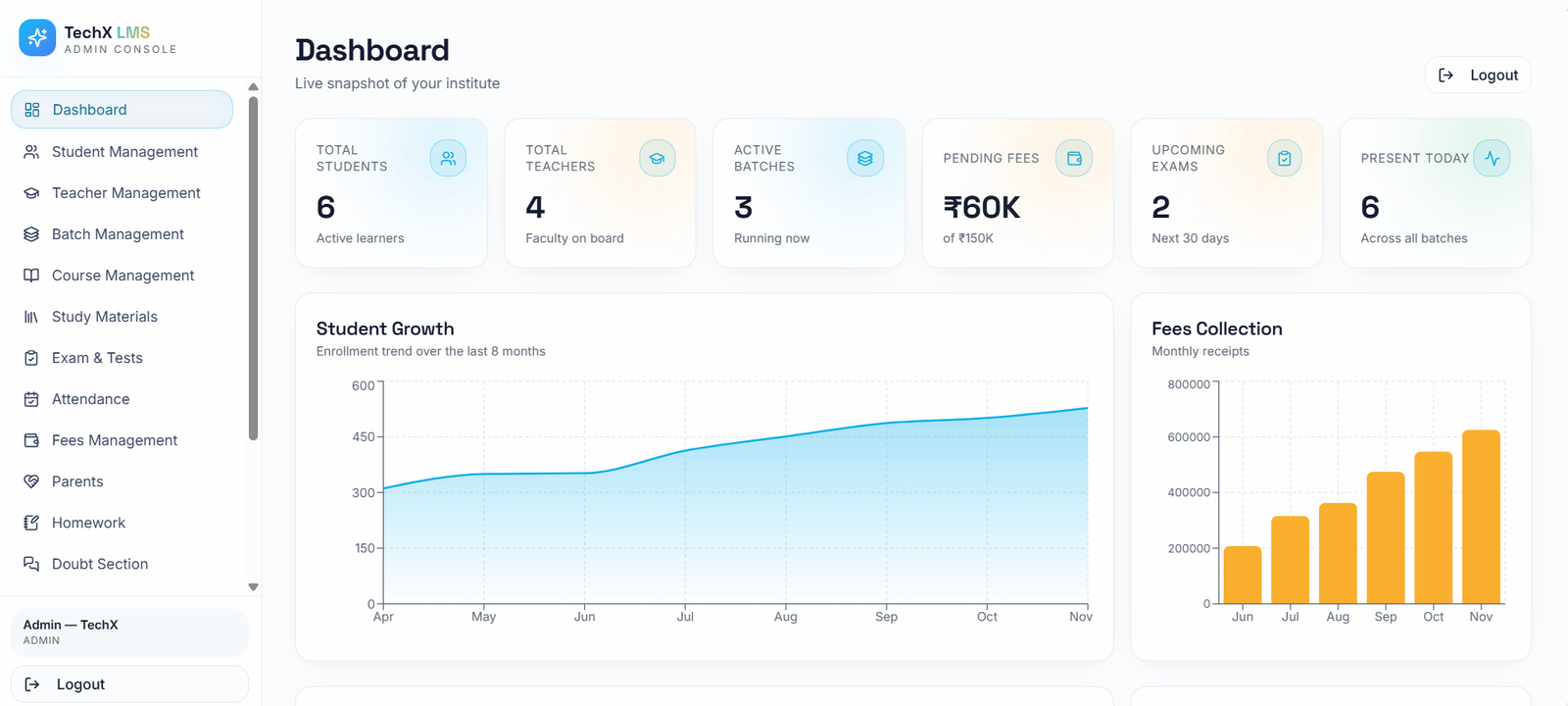
Task: Click the sidebar vertical scrollbar thumb
Action: pos(253,269)
